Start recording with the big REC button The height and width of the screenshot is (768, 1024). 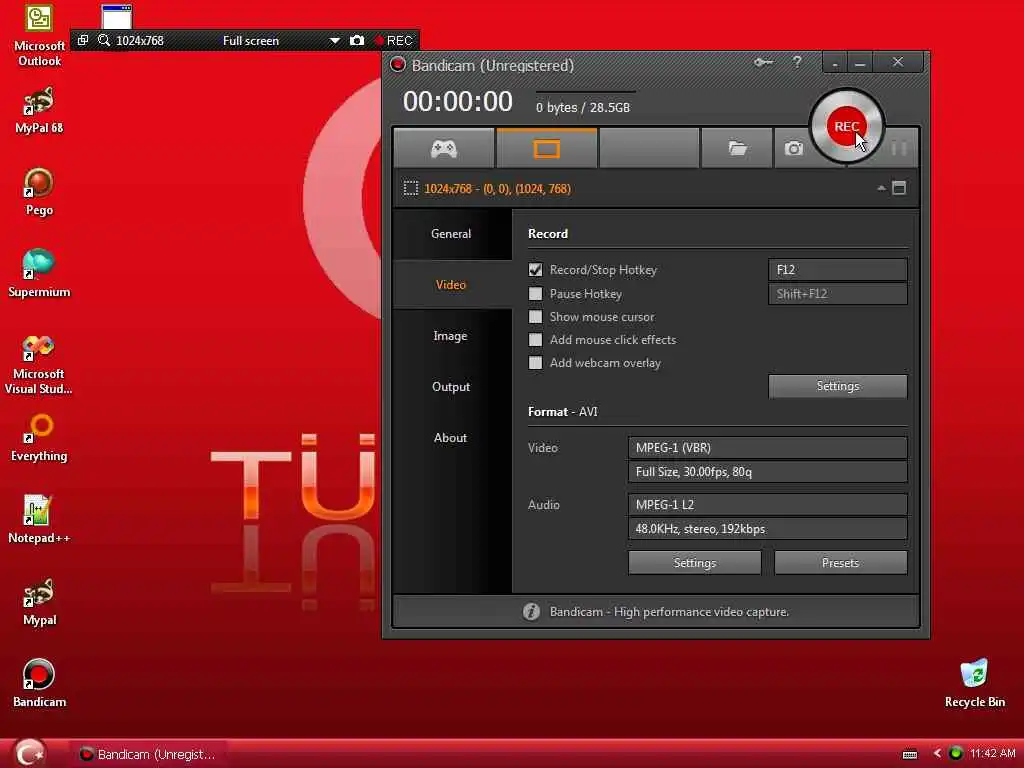click(846, 126)
